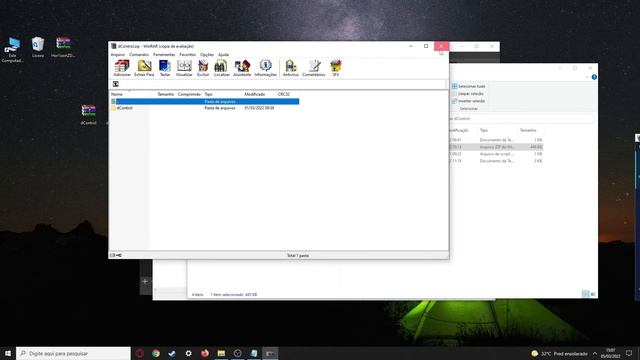Viewport: 640px width, 360px height.
Task: Open File Explorer from the taskbar
Action: point(221,353)
